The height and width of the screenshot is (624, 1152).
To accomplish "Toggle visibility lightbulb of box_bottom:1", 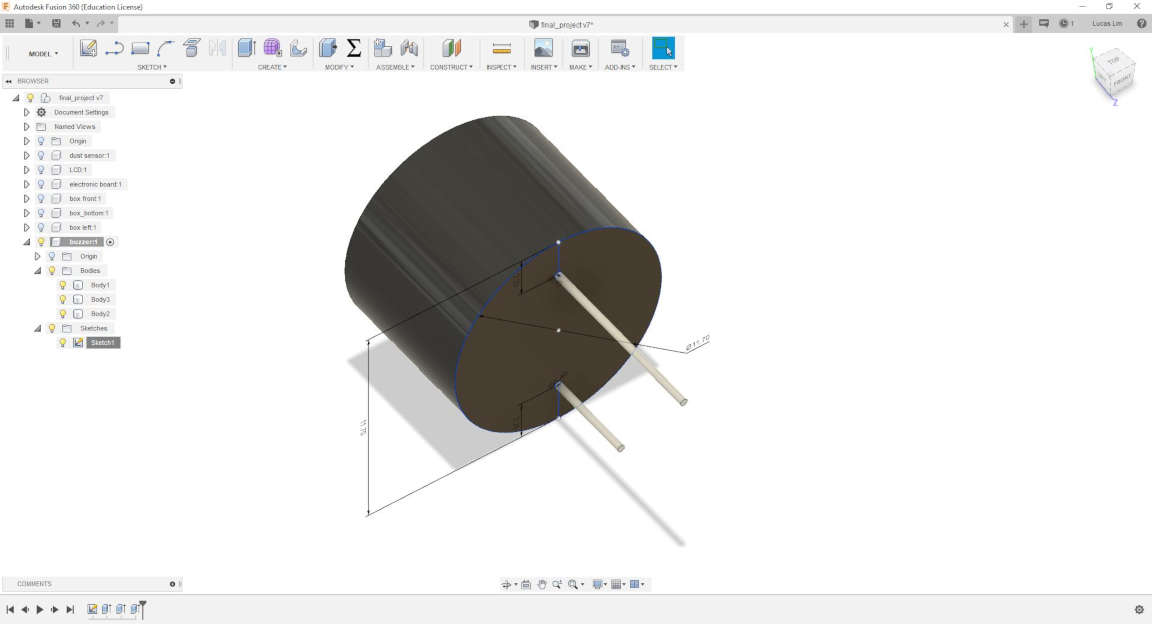I will point(41,213).
